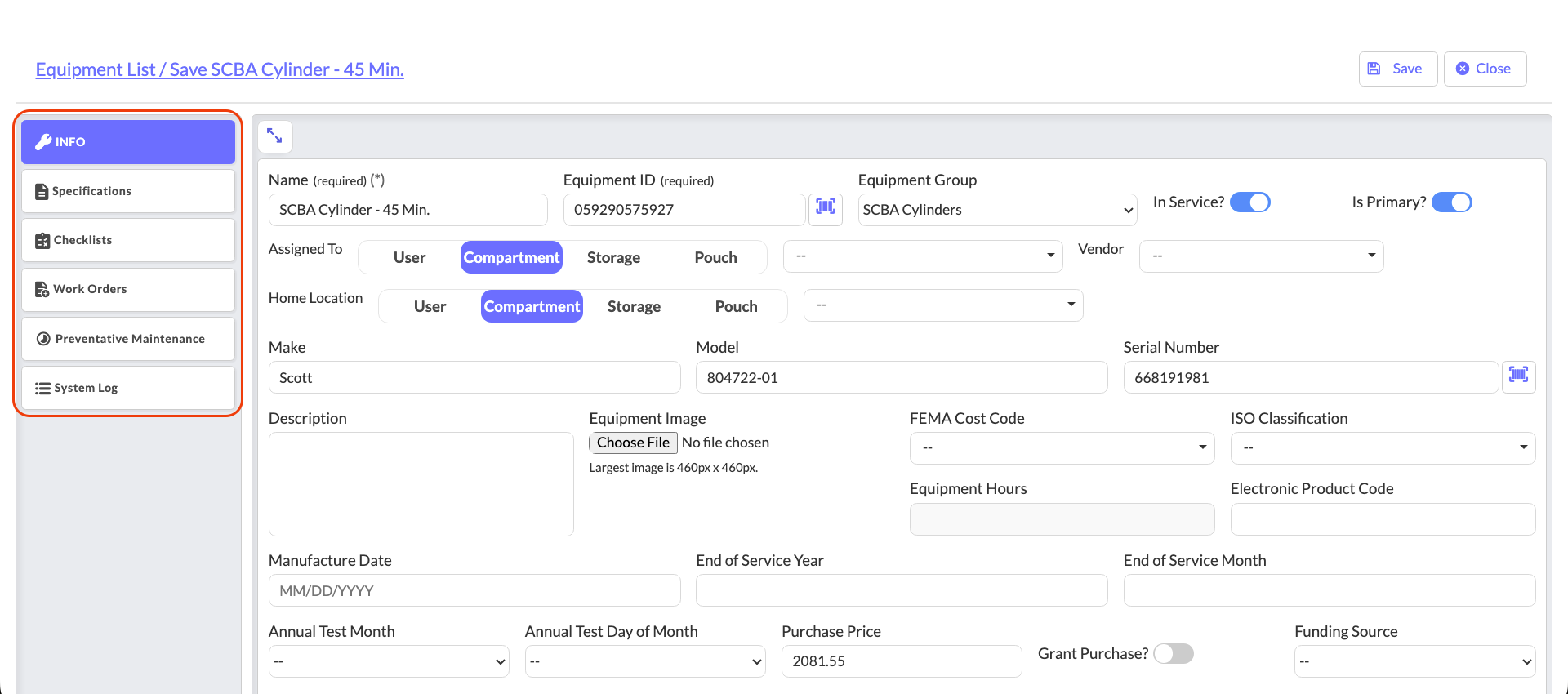Select User in Assigned To options

409,257
